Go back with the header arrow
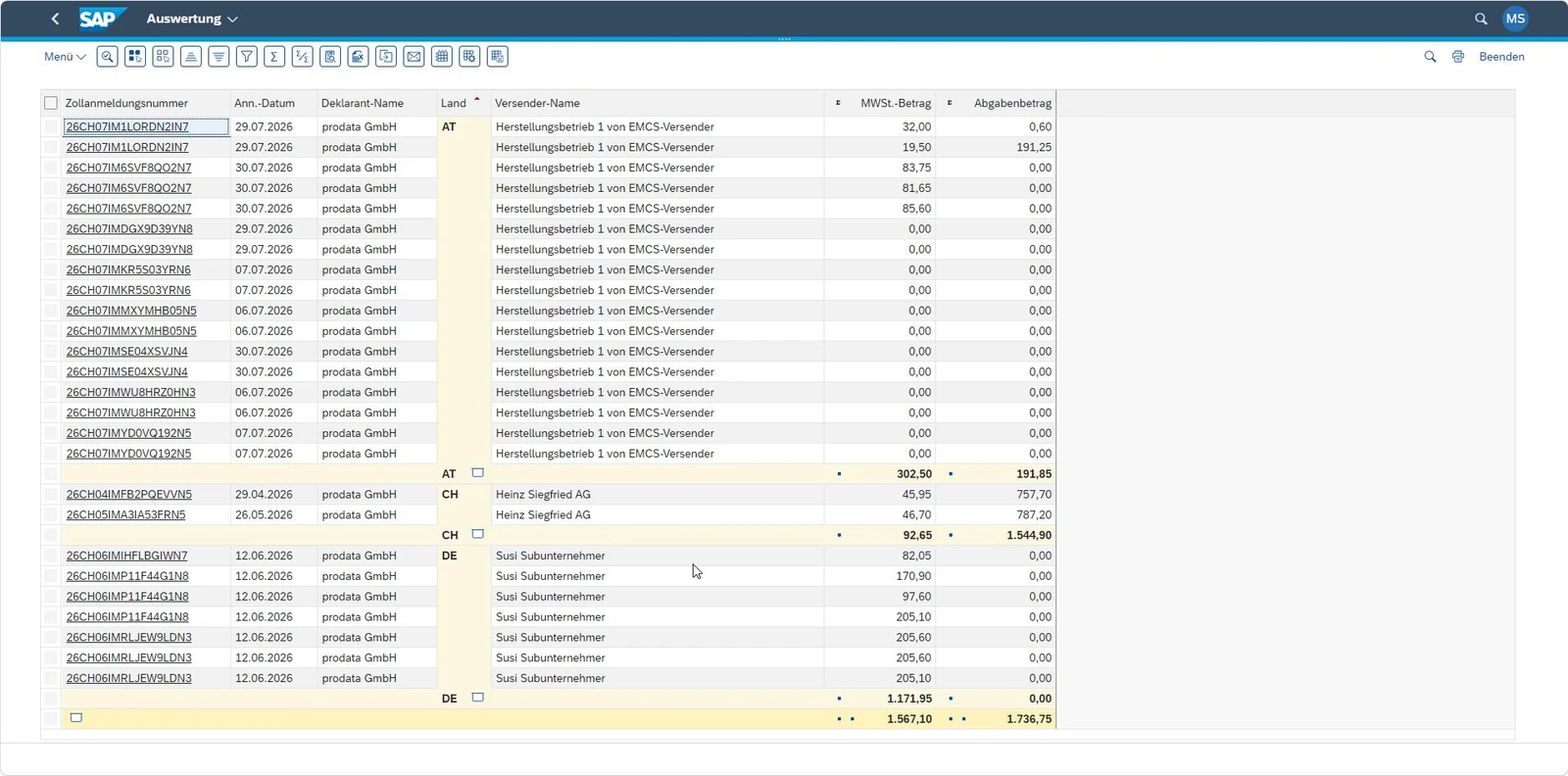Viewport: 1568px width, 776px height. 55,19
